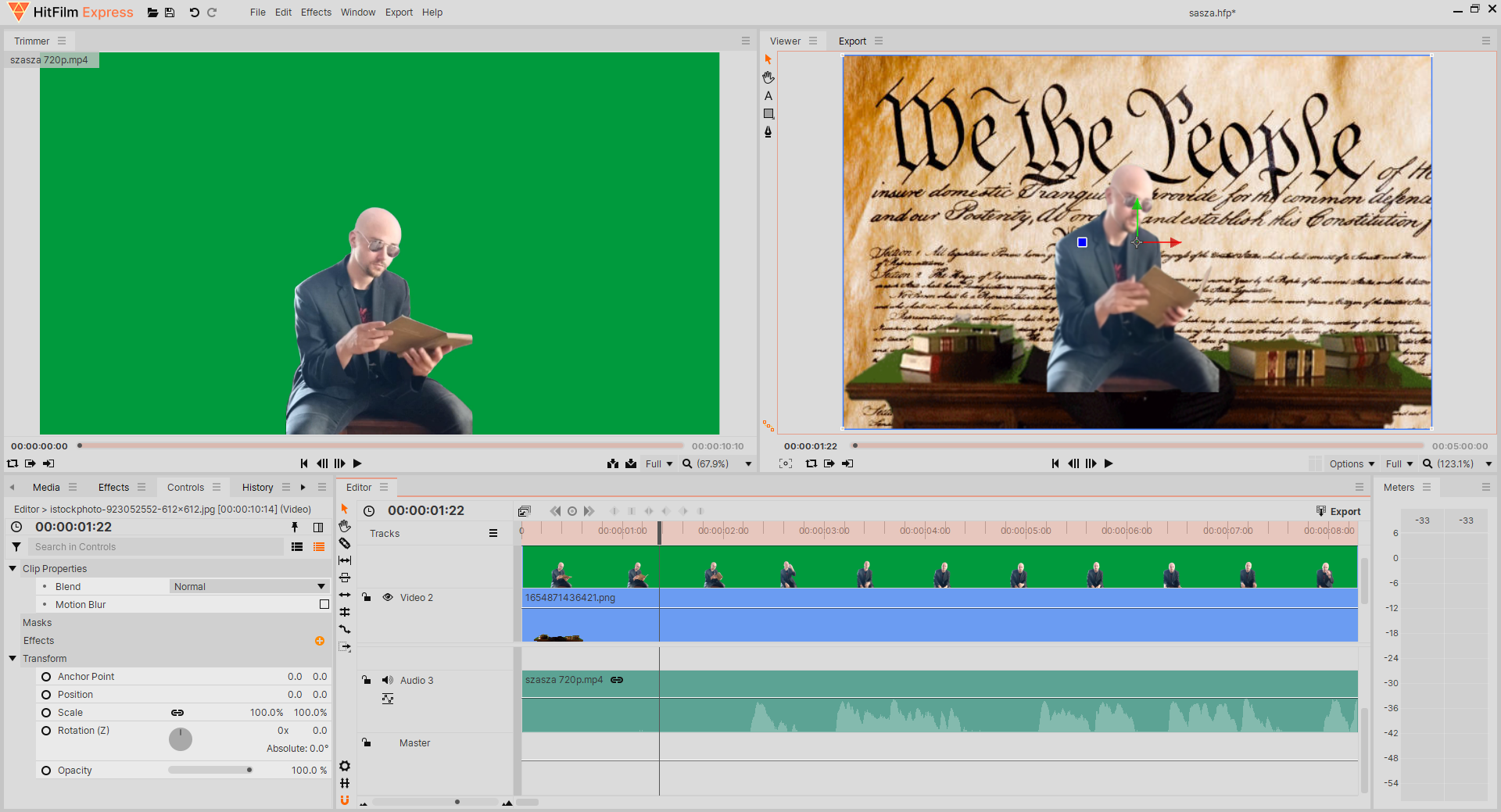Select the Editor arrow selection tool
1501x812 pixels.
point(345,509)
